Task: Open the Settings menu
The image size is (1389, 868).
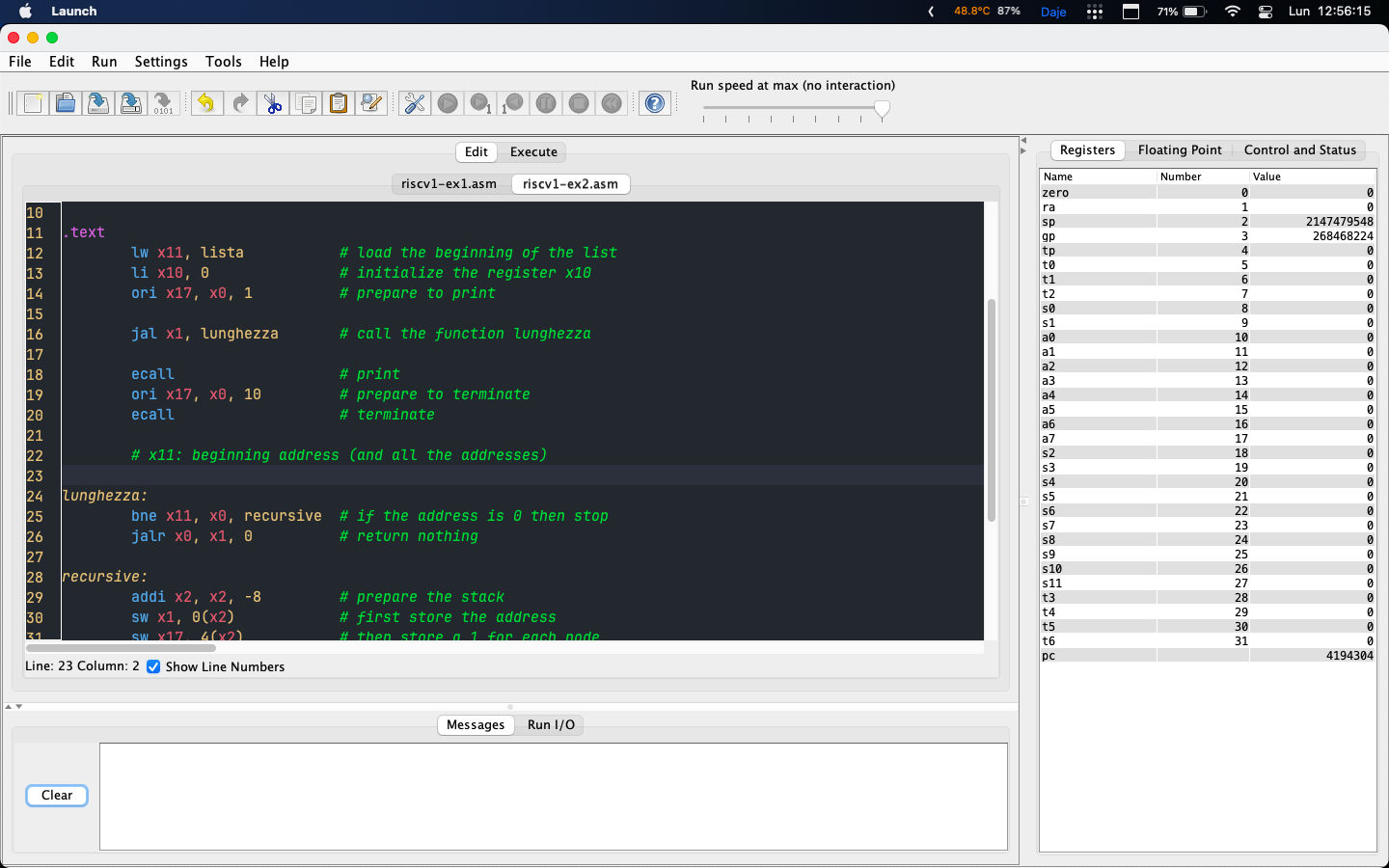Action: click(x=161, y=62)
